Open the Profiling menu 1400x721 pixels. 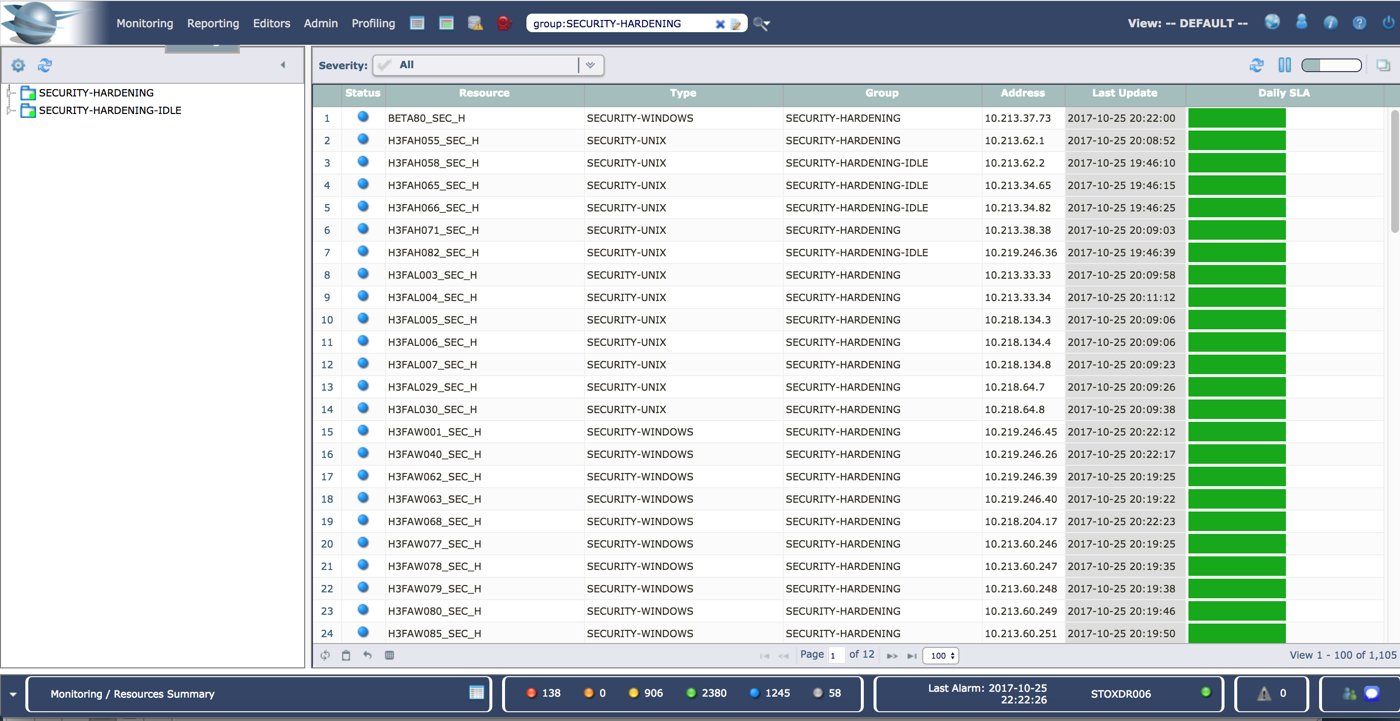(x=373, y=23)
